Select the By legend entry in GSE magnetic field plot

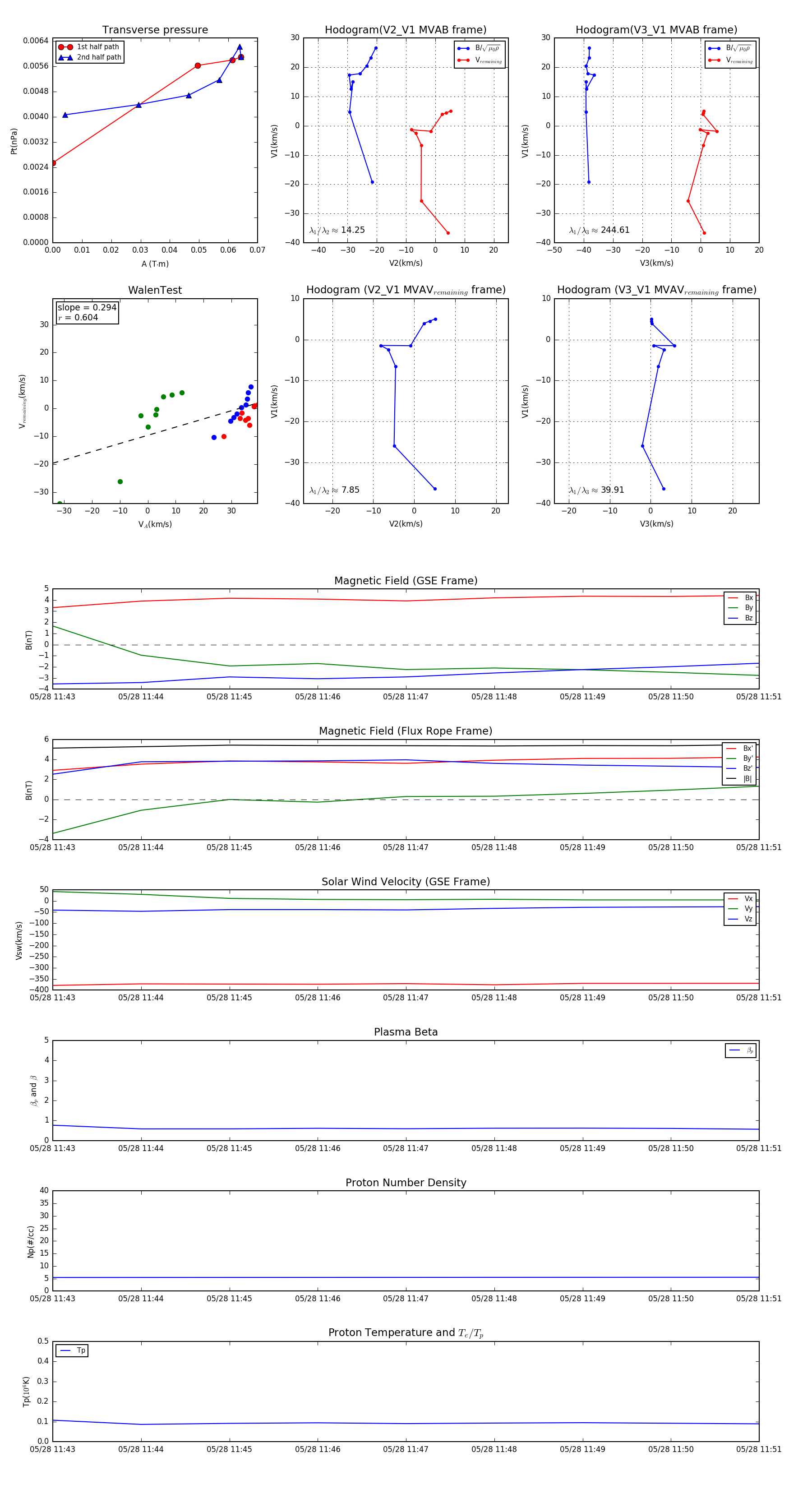tap(740, 607)
